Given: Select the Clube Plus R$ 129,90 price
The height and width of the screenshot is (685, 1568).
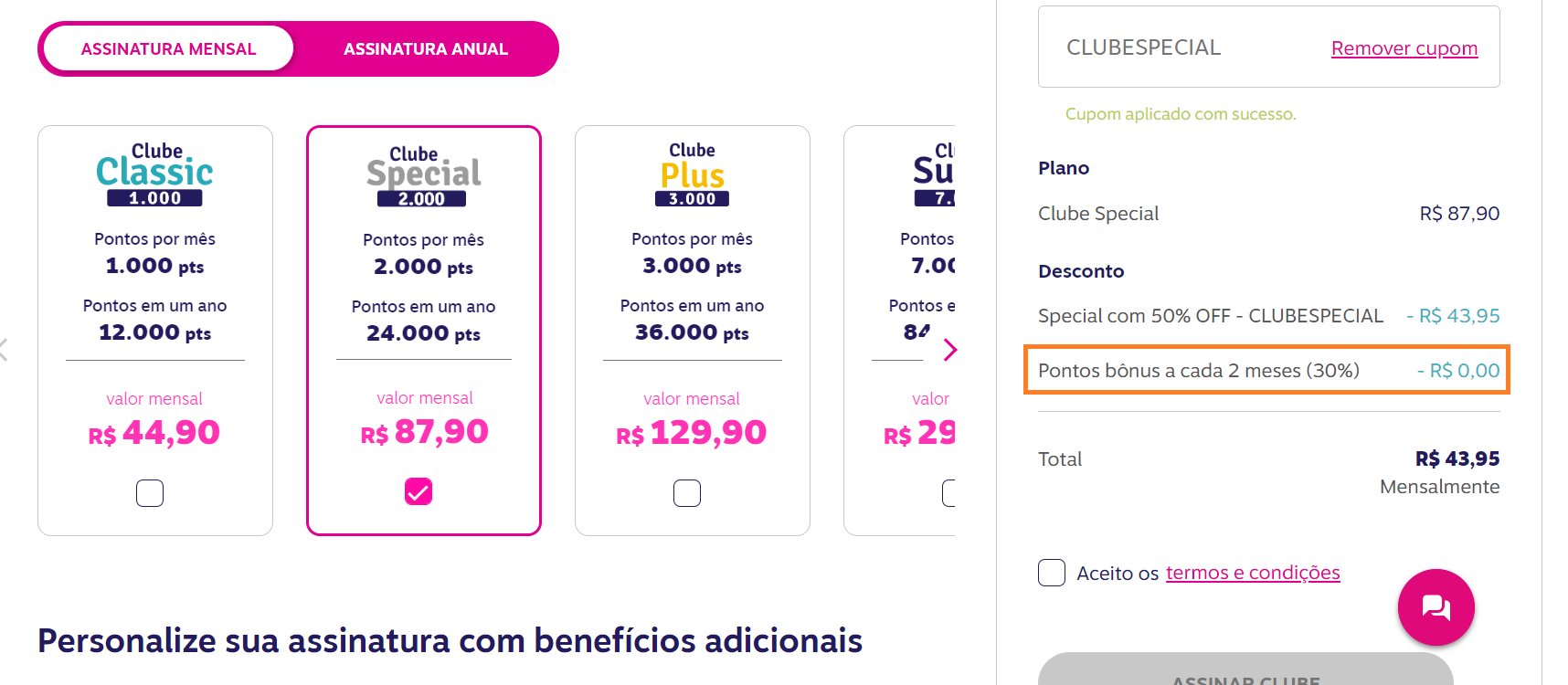Looking at the screenshot, I should [x=692, y=433].
